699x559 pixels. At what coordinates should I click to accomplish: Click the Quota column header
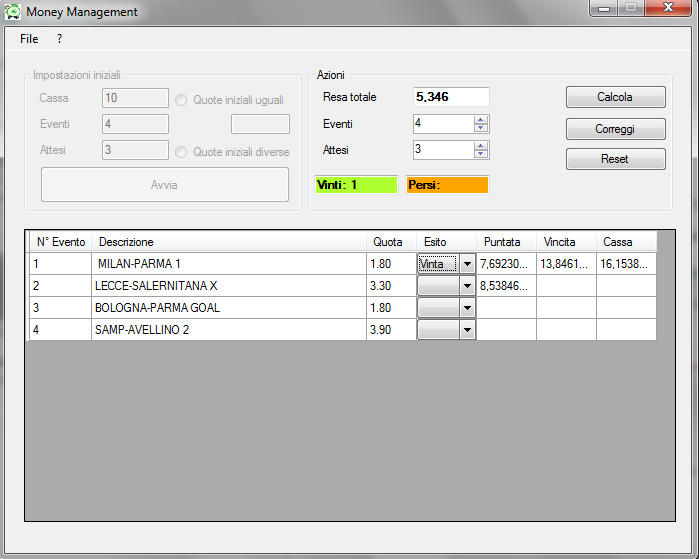coord(388,242)
